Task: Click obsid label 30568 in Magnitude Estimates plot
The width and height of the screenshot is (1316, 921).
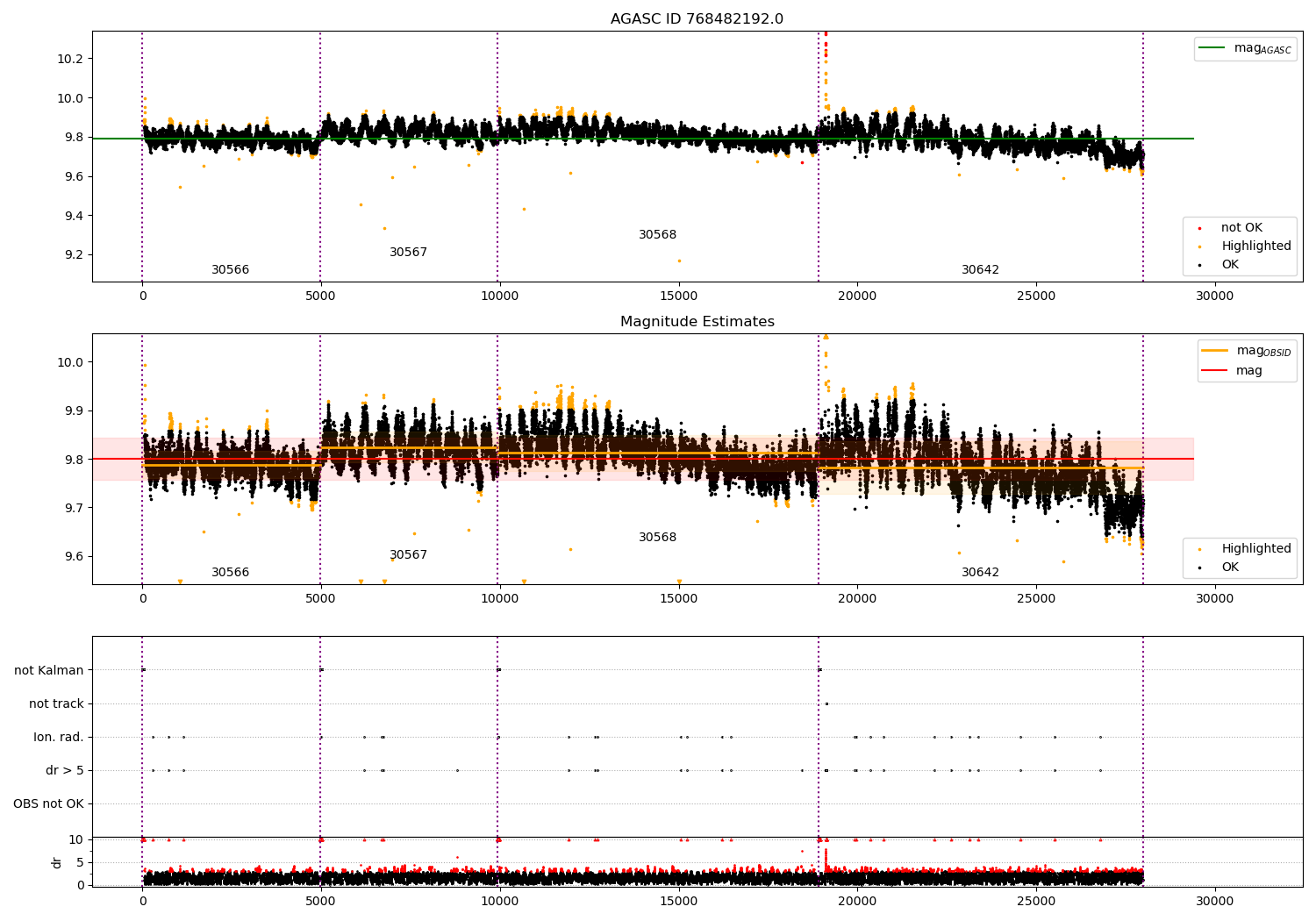Action: [x=658, y=538]
